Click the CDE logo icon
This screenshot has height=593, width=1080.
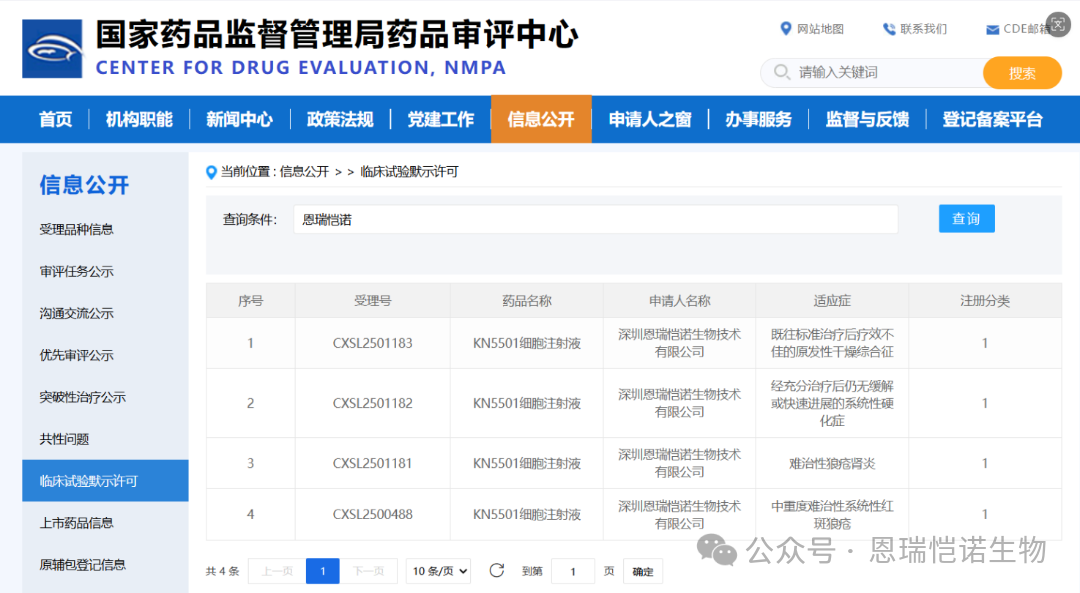(x=52, y=48)
